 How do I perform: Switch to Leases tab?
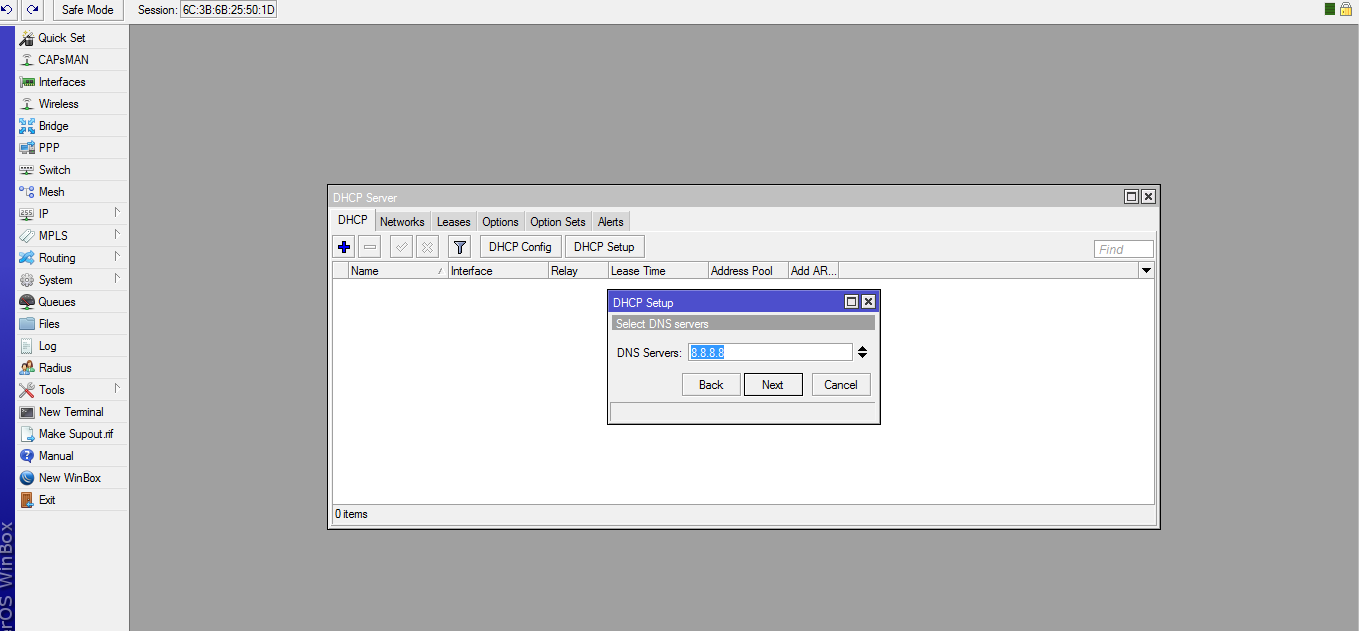453,222
